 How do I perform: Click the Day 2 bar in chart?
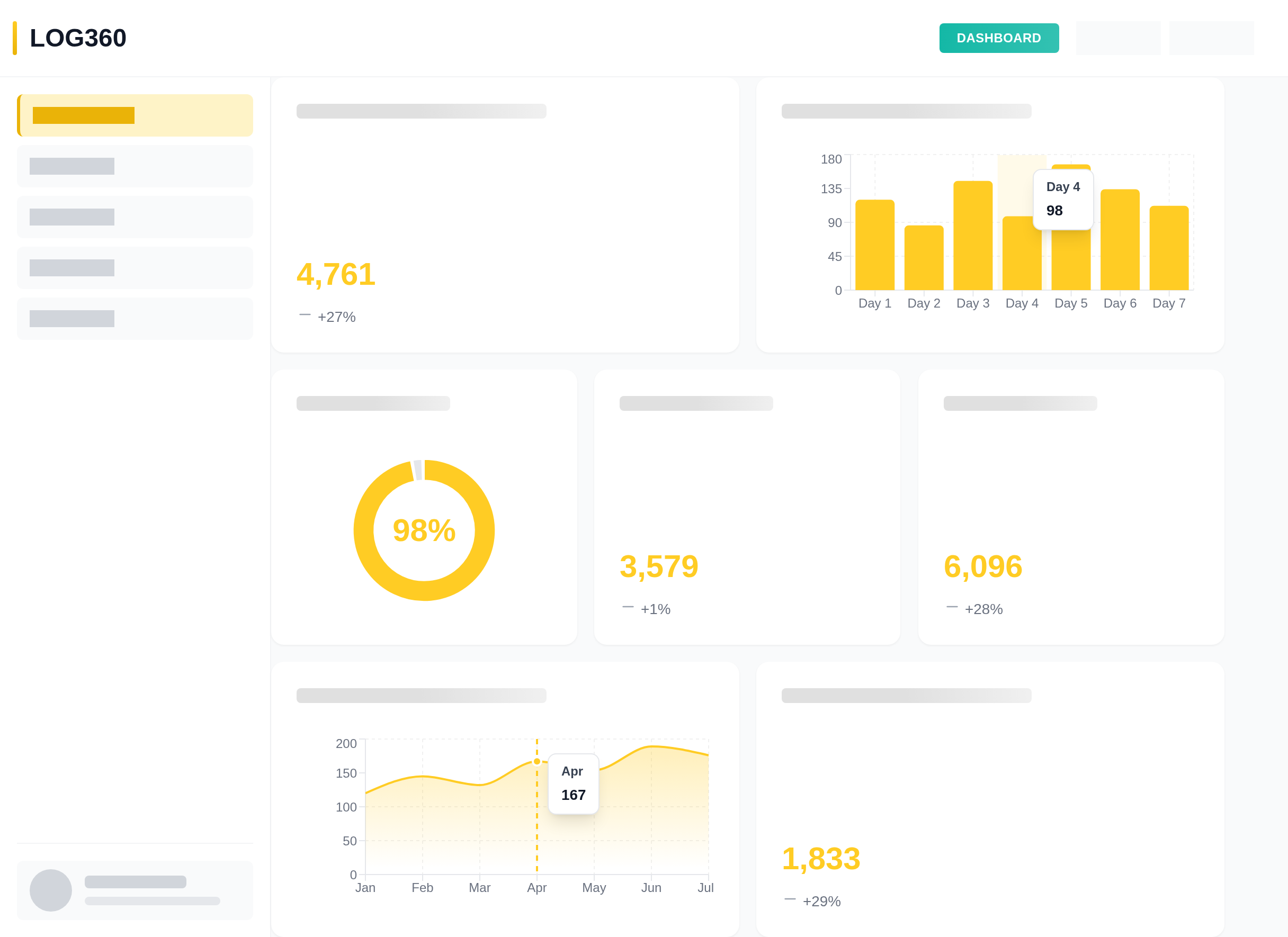(924, 258)
